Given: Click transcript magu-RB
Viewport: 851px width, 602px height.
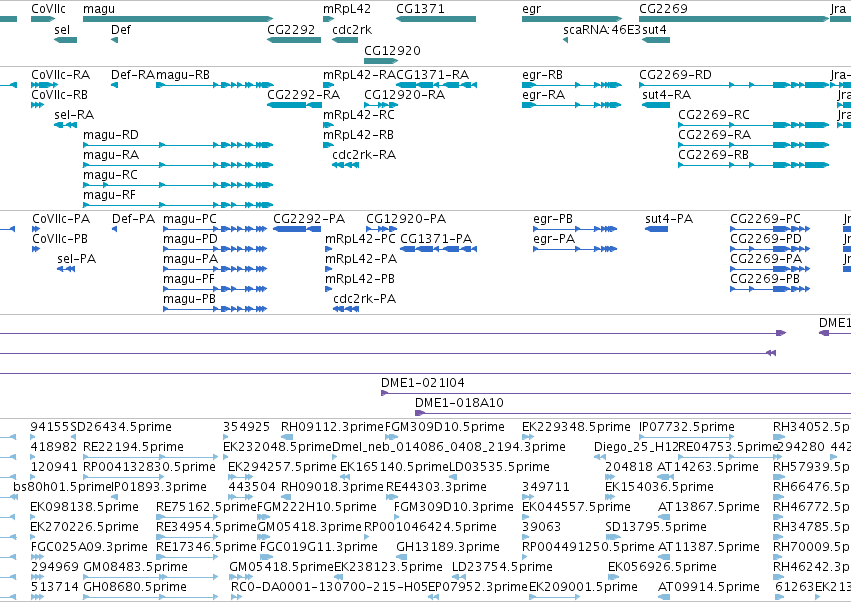Looking at the screenshot, I should click(183, 75).
